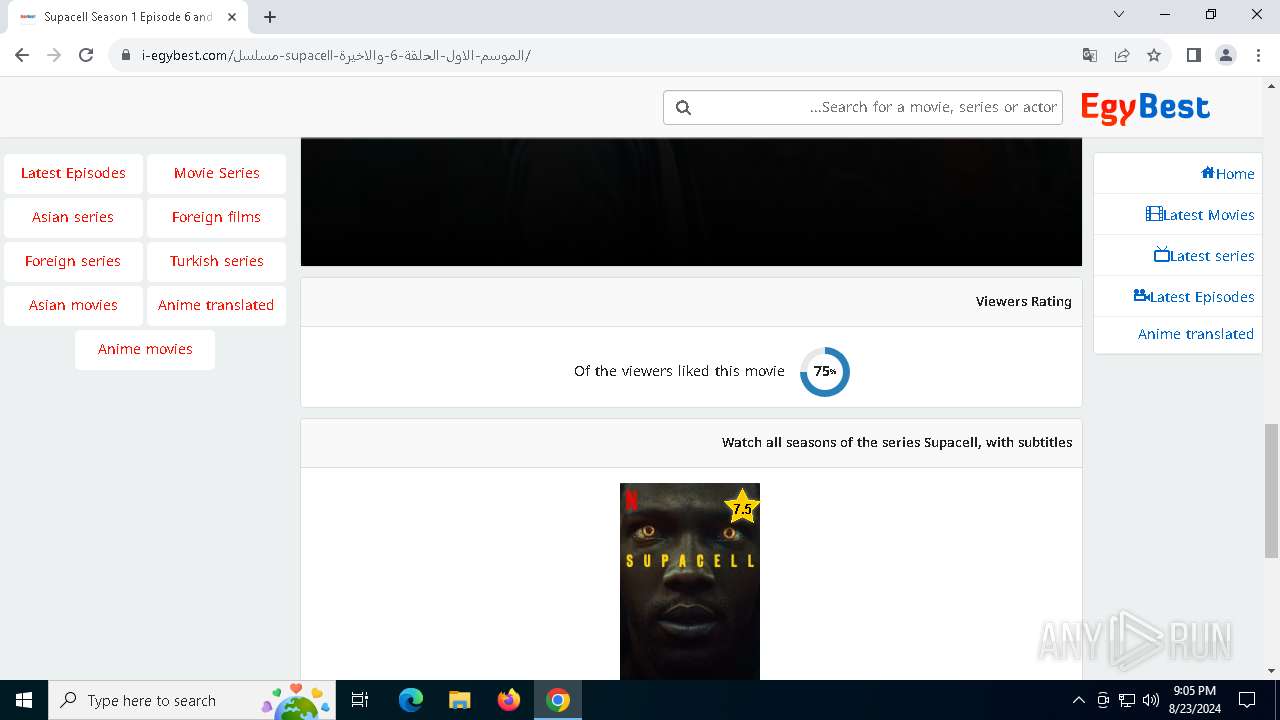The height and width of the screenshot is (720, 1280).
Task: Open volume control tray icon
Action: (x=1151, y=700)
